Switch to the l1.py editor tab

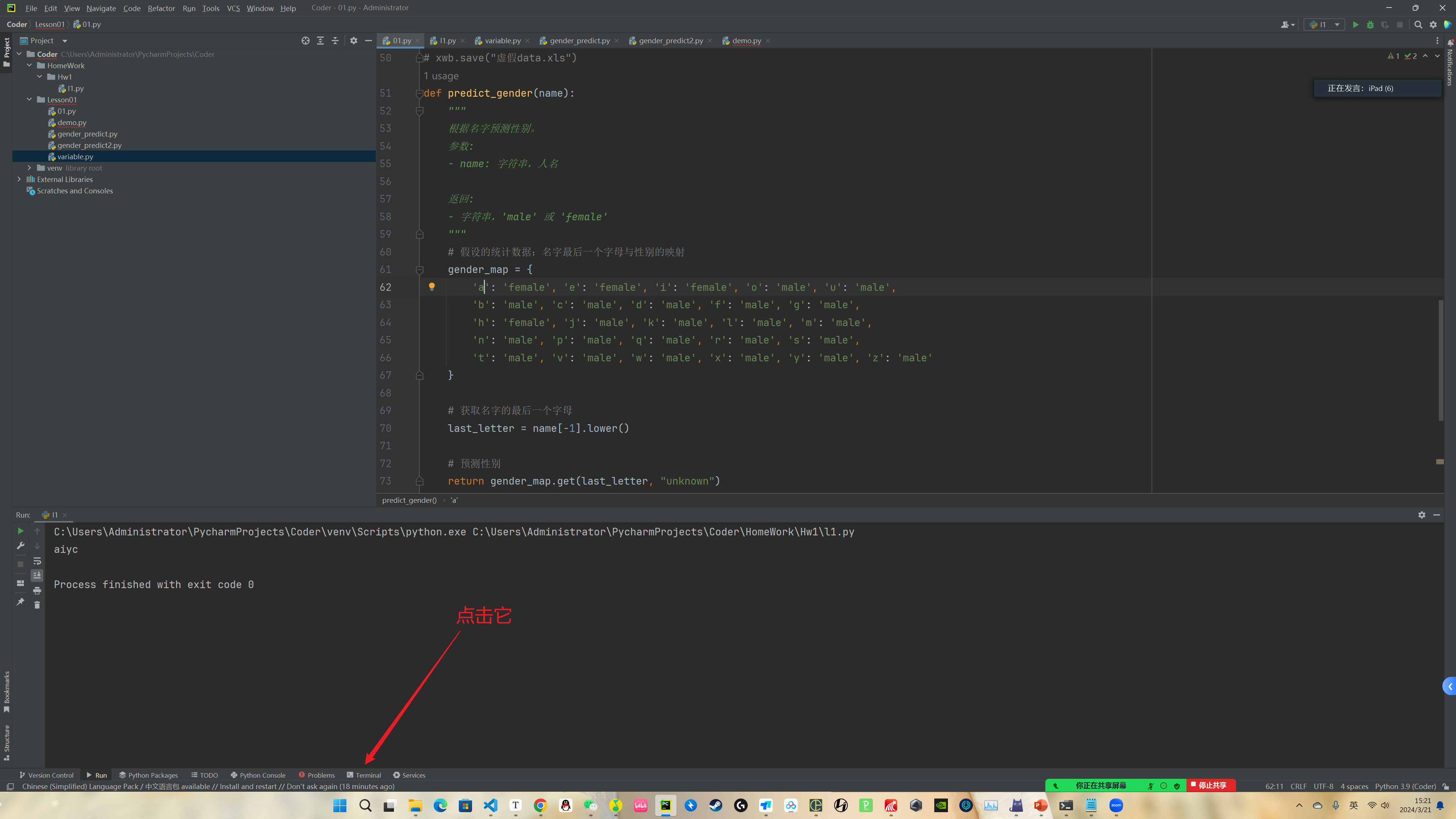click(x=447, y=41)
